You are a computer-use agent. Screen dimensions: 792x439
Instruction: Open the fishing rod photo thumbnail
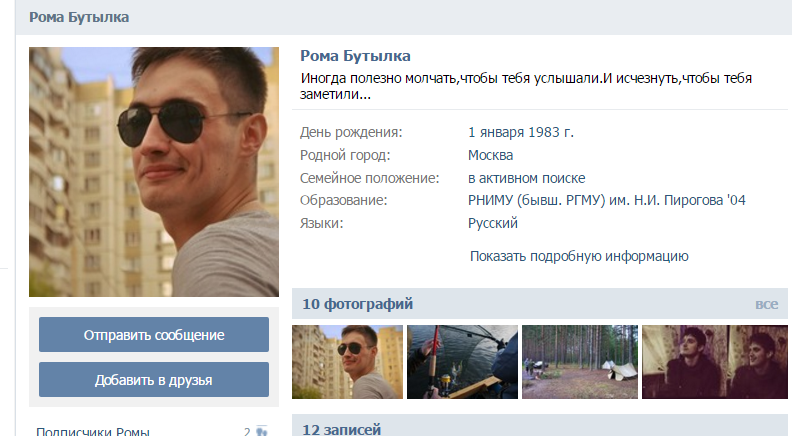[x=462, y=362]
